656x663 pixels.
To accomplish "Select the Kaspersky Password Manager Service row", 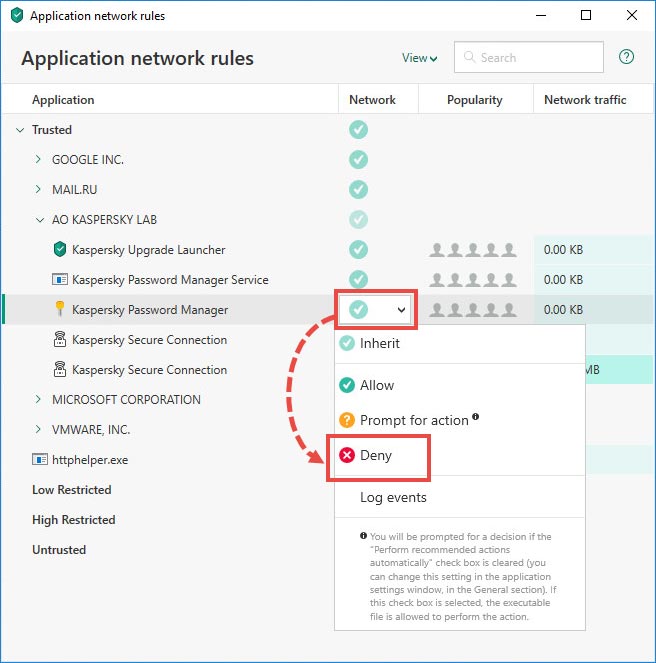I will (x=327, y=279).
